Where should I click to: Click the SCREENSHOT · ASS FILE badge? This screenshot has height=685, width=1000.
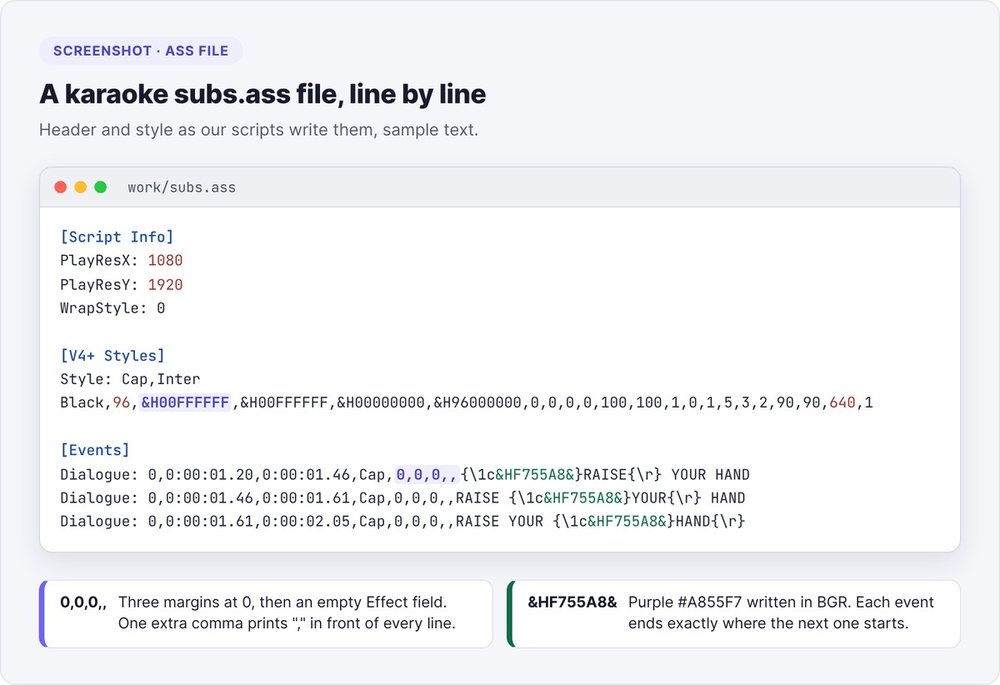pyautogui.click(x=141, y=51)
